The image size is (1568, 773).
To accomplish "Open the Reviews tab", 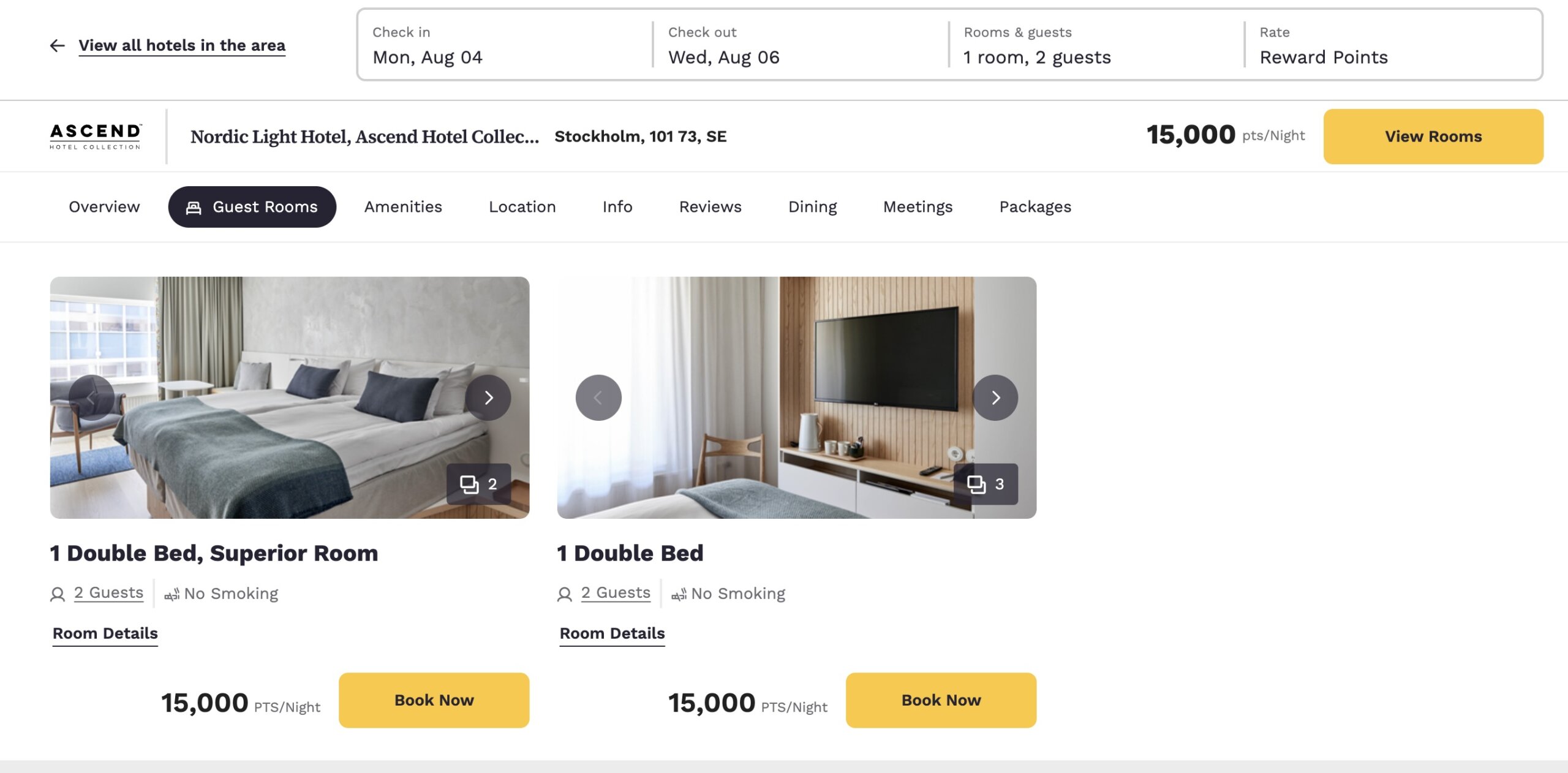I will pos(710,207).
